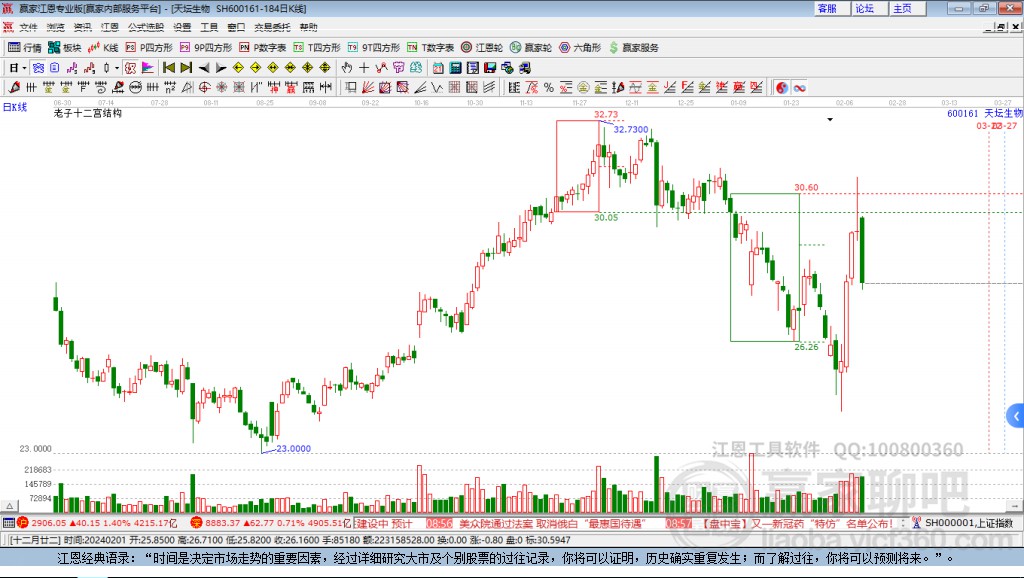This screenshot has height=578, width=1024.
Task: Open the 六角形 hexagon tool
Action: point(580,48)
